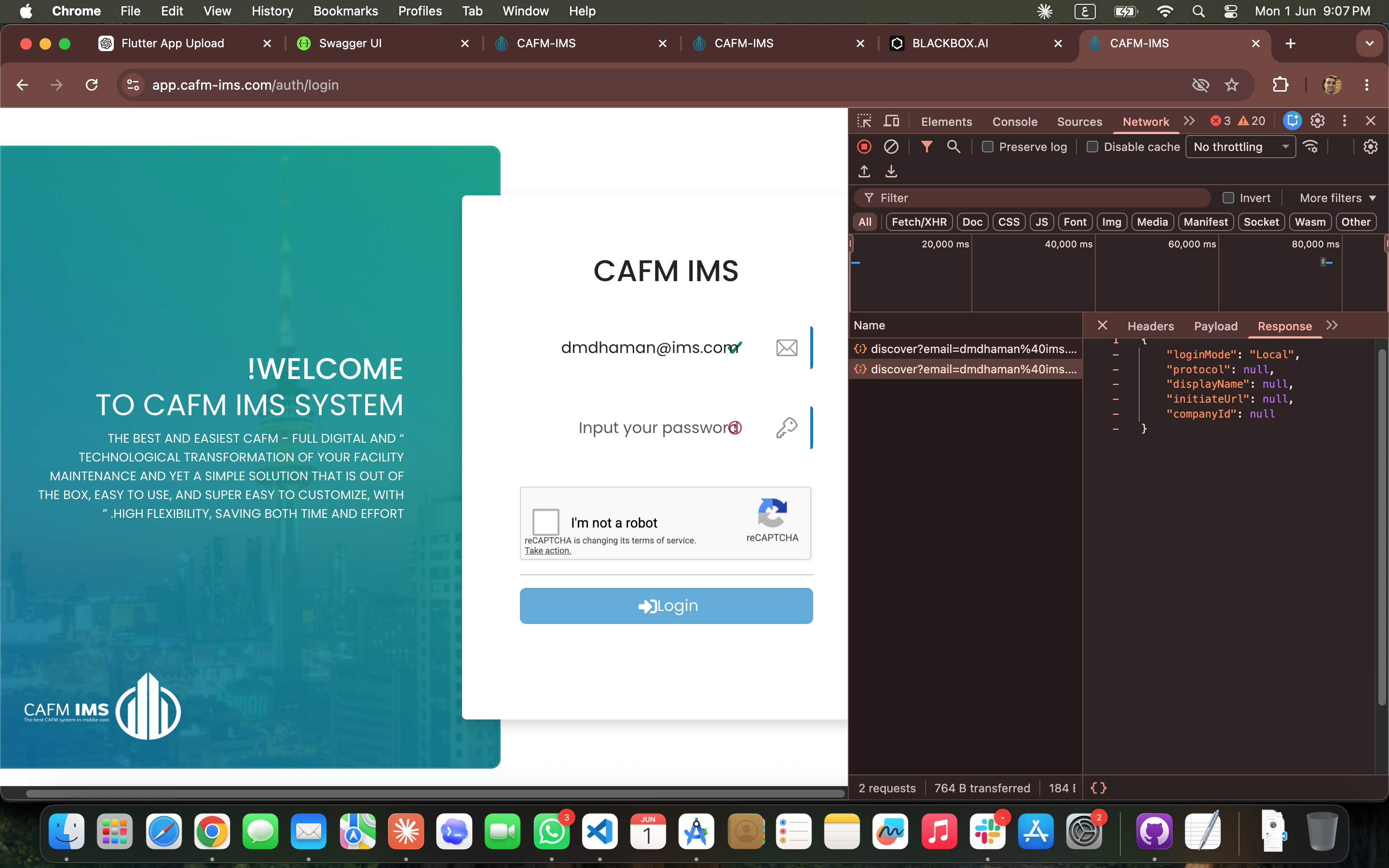1389x868 pixels.
Task: Click the inspect element picker icon
Action: click(x=864, y=121)
